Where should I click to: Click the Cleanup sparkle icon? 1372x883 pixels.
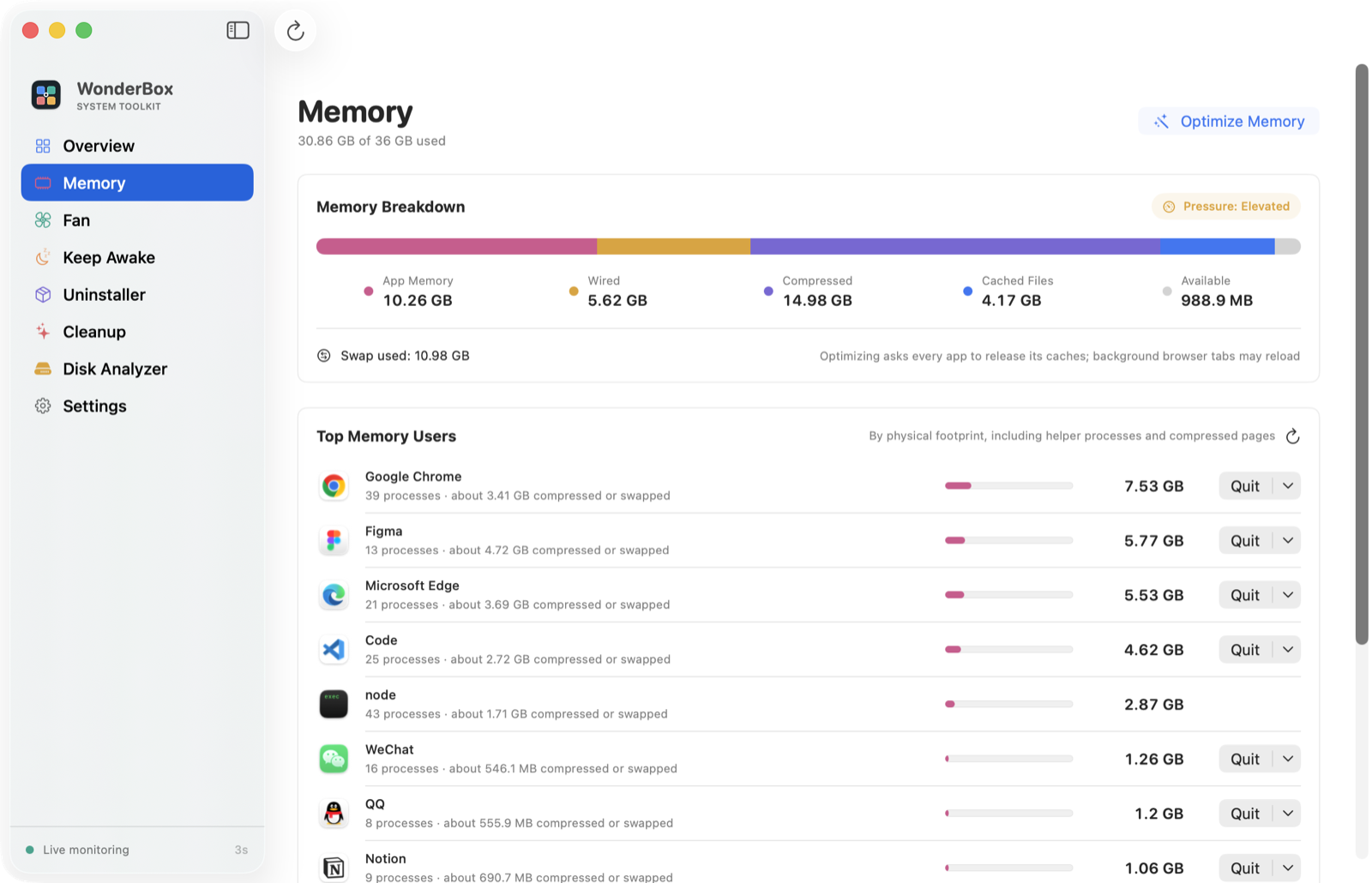(x=43, y=332)
